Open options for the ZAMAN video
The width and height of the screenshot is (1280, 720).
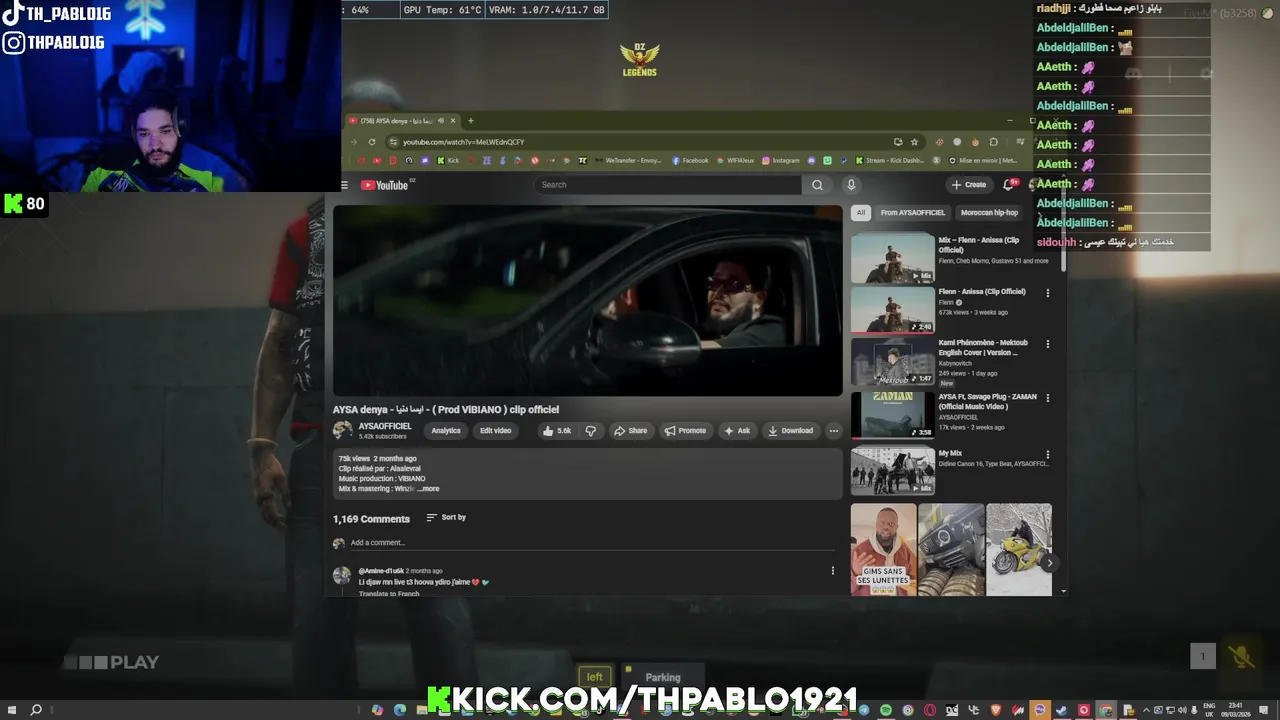pyautogui.click(x=1047, y=398)
